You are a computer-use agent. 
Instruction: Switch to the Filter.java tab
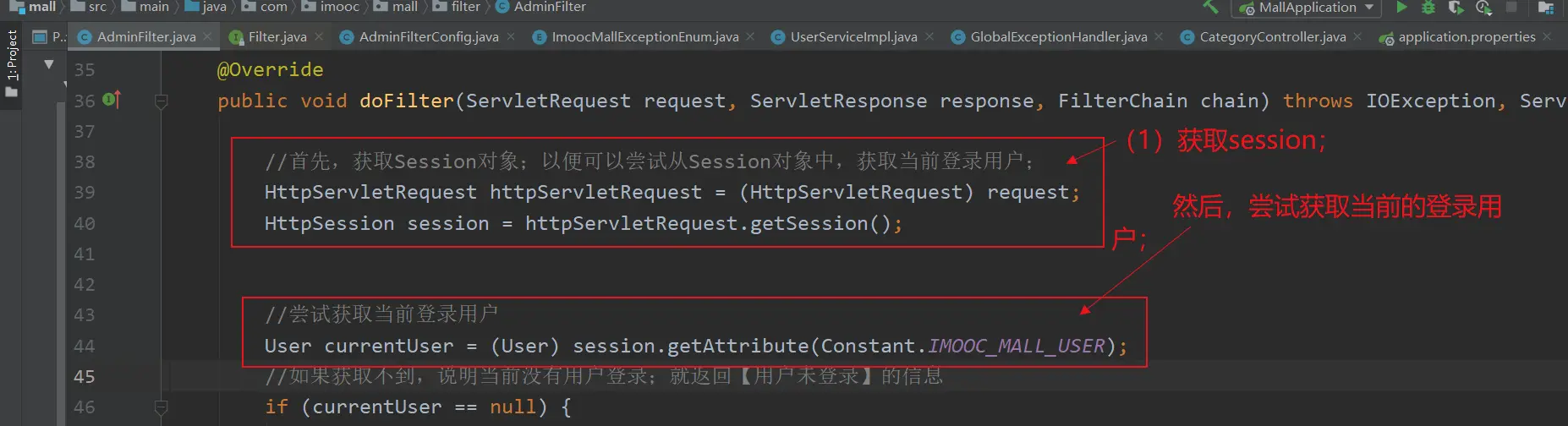pyautogui.click(x=277, y=37)
